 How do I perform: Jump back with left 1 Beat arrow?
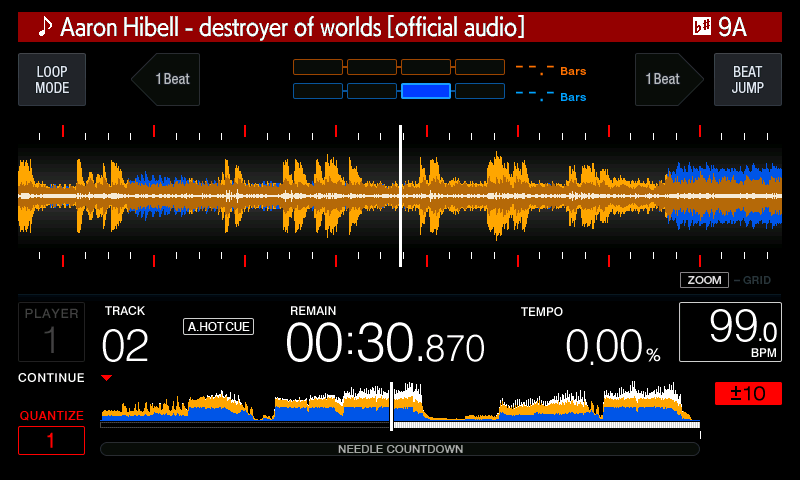(166, 79)
